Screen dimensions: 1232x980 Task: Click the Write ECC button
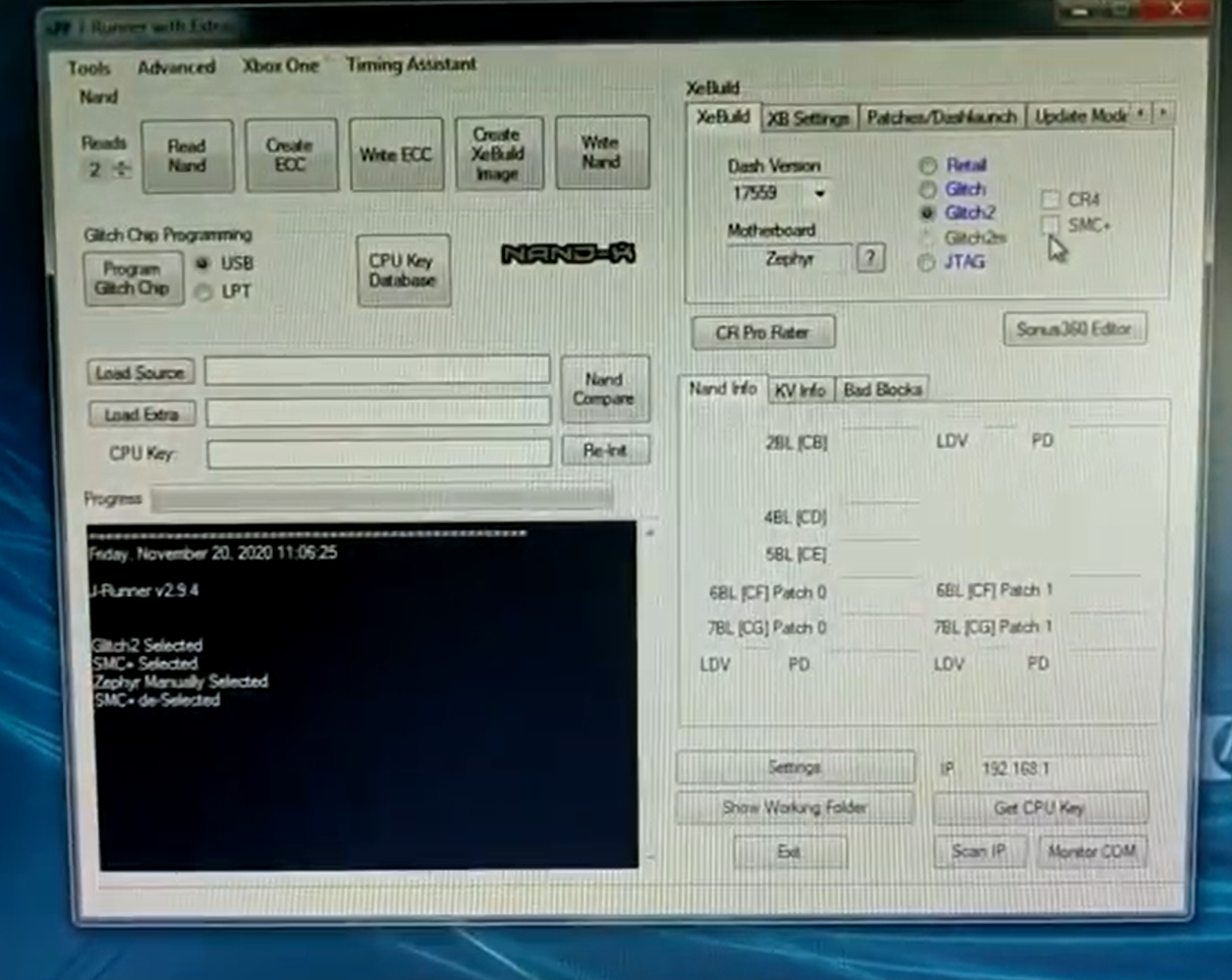point(395,154)
